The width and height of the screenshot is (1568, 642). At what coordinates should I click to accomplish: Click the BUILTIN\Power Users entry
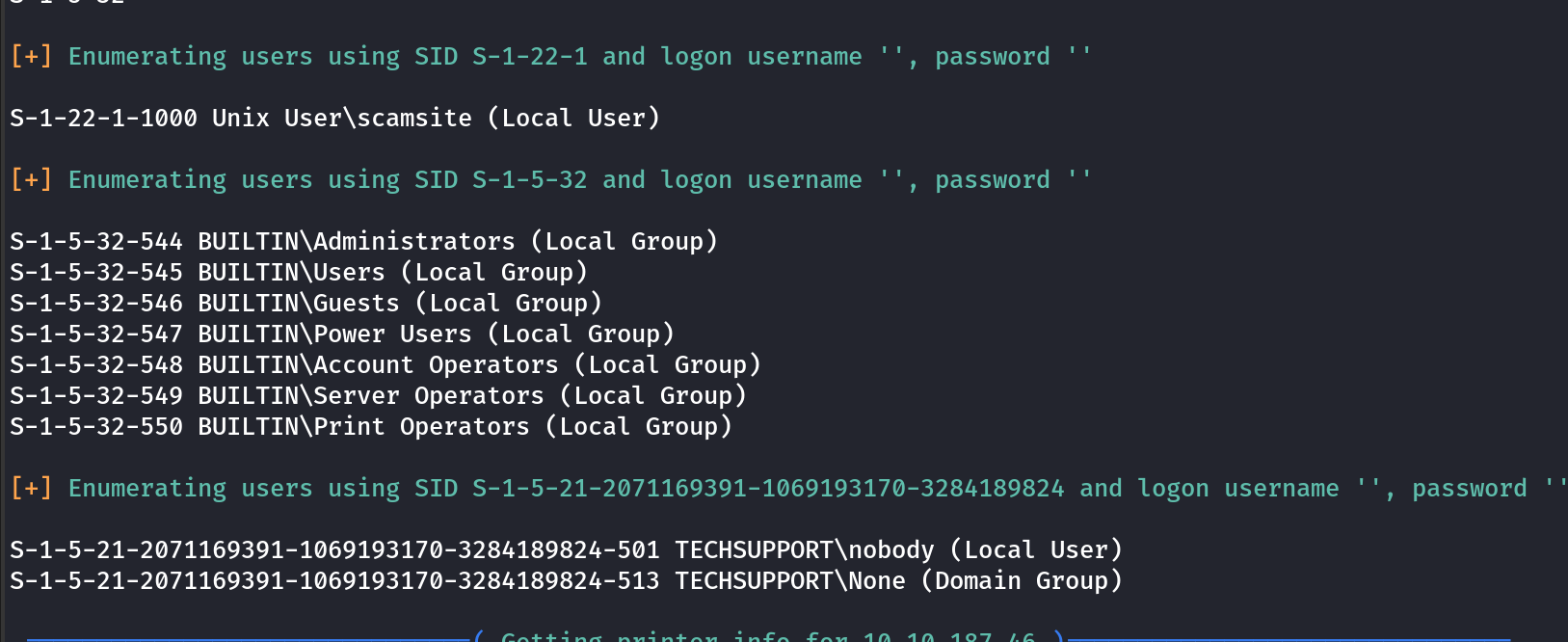[x=334, y=334]
